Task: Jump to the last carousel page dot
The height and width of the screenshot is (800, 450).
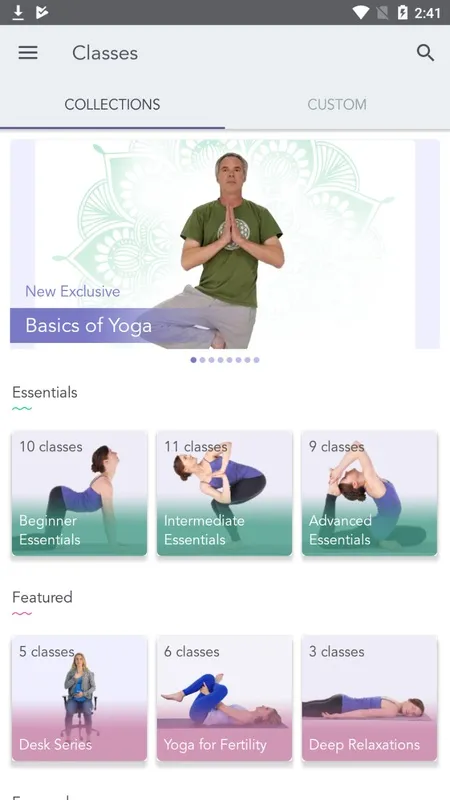Action: 257,360
